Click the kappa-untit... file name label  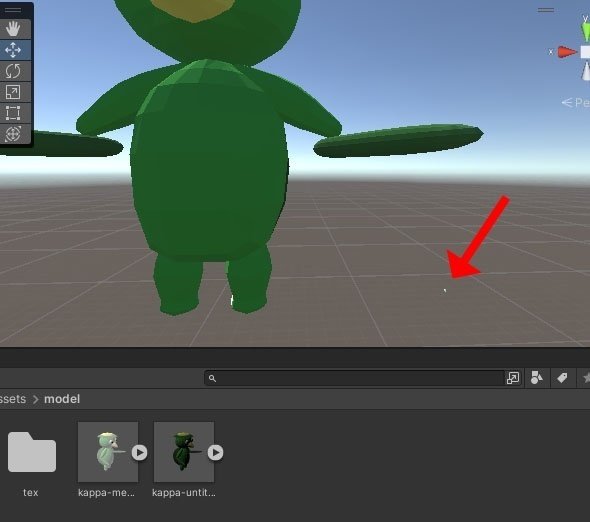[184, 492]
